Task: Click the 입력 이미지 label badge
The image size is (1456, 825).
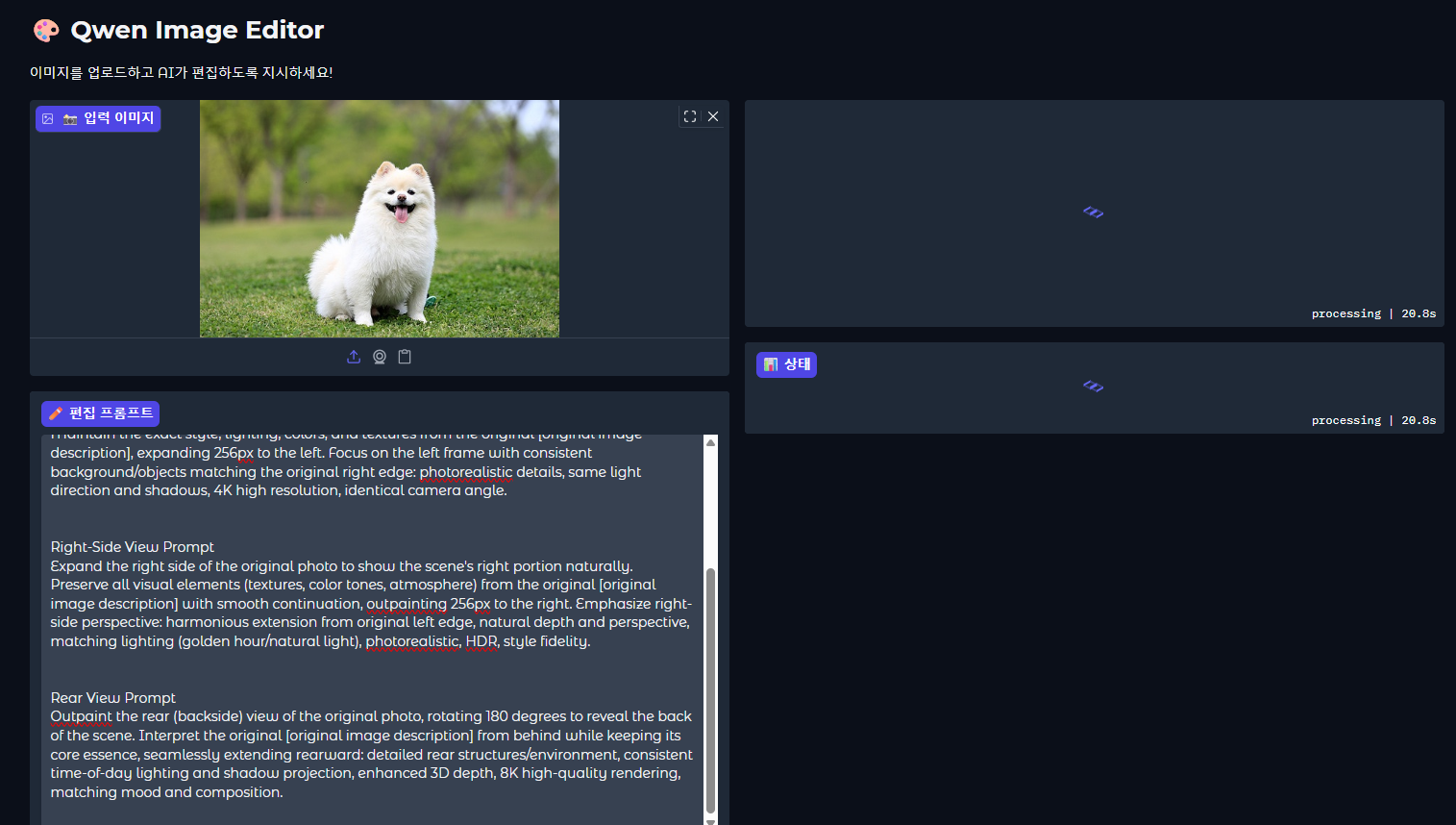Action: coord(98,118)
